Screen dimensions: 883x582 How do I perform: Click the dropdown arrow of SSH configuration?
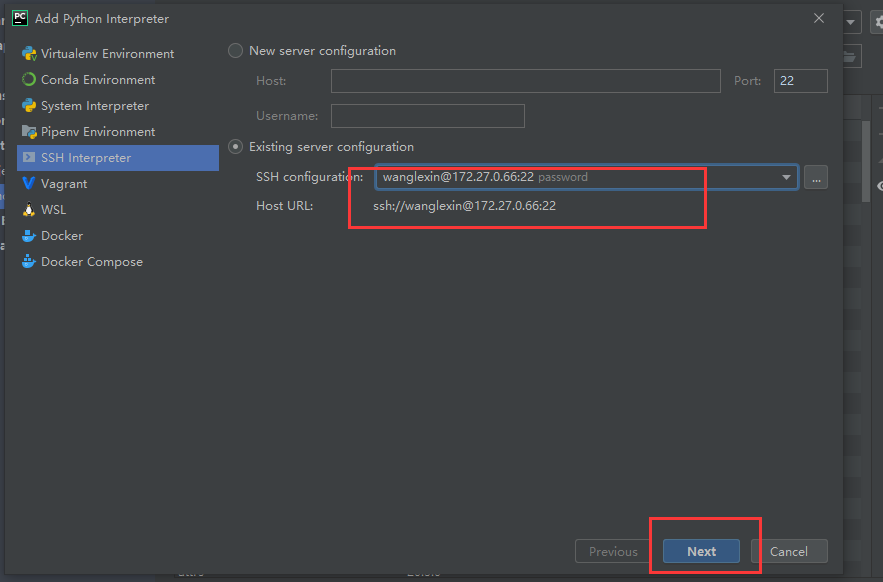point(786,177)
